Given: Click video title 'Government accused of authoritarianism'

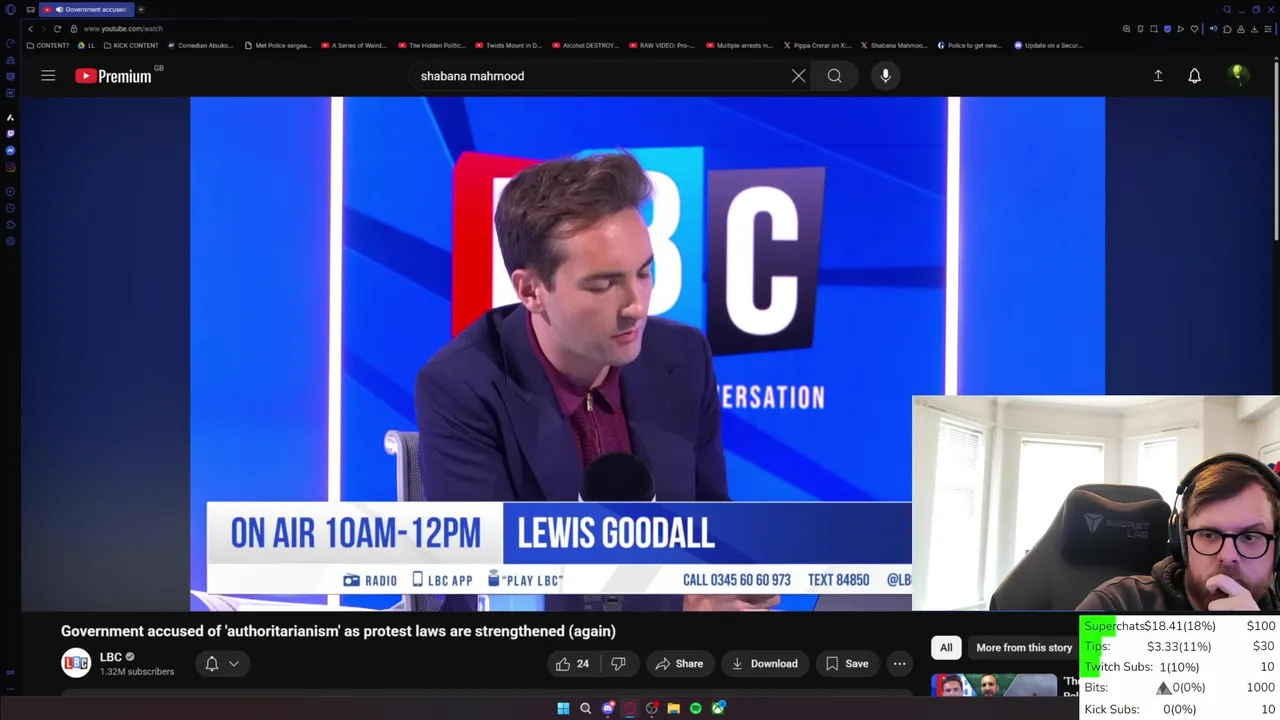Looking at the screenshot, I should [x=338, y=631].
